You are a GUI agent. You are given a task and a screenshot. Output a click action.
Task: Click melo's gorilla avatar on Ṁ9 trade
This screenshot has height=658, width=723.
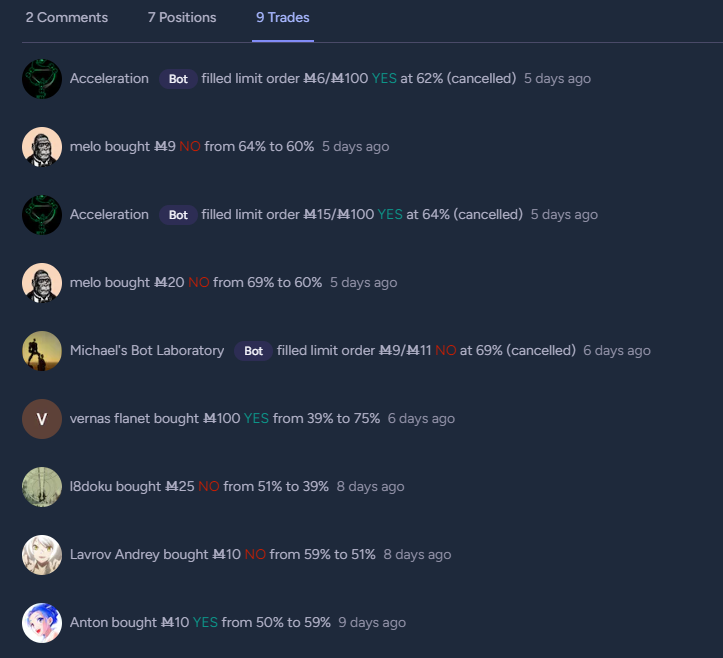[42, 147]
